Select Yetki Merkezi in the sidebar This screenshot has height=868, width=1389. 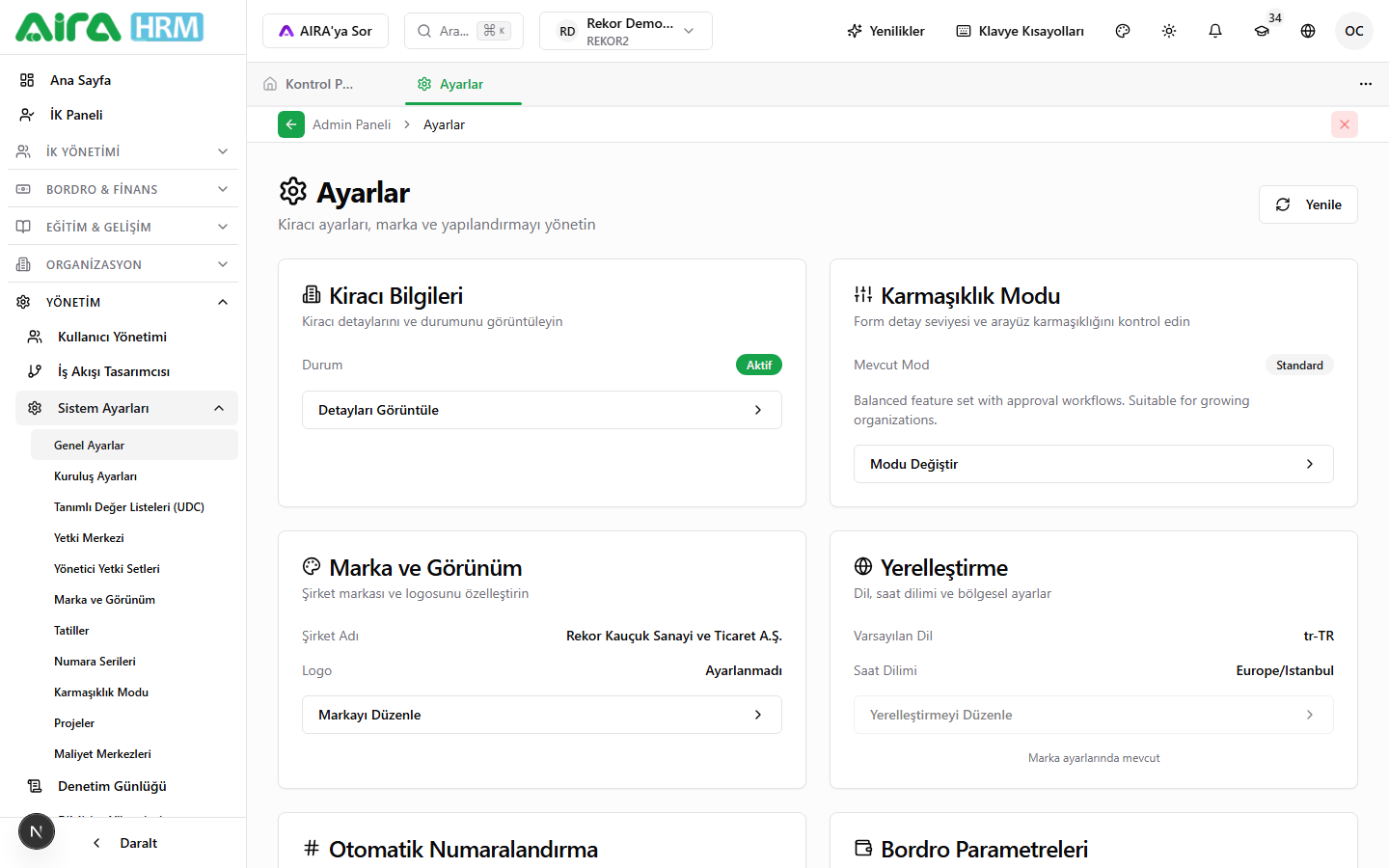[89, 538]
